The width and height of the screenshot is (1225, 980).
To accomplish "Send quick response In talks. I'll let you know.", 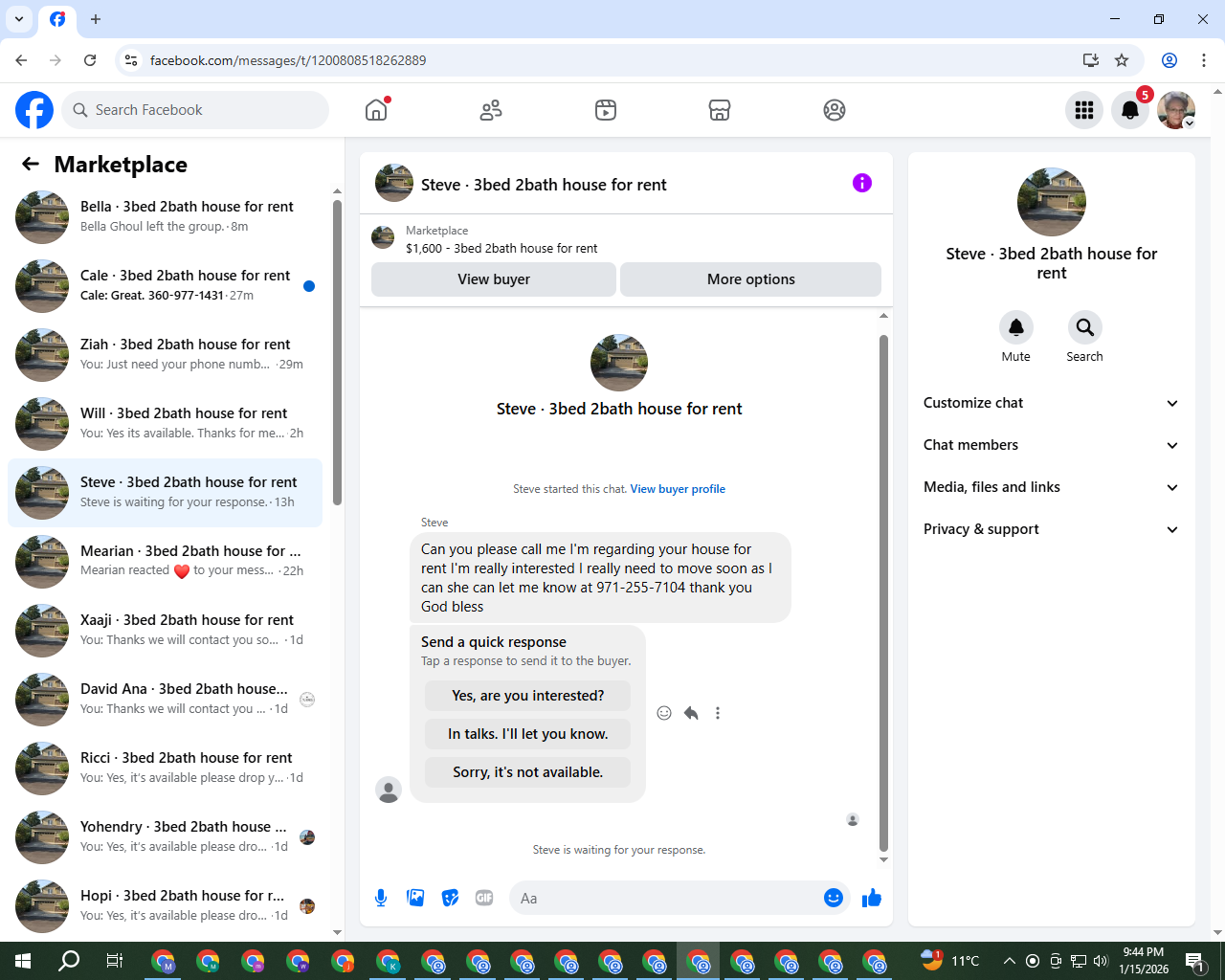I will coord(528,734).
